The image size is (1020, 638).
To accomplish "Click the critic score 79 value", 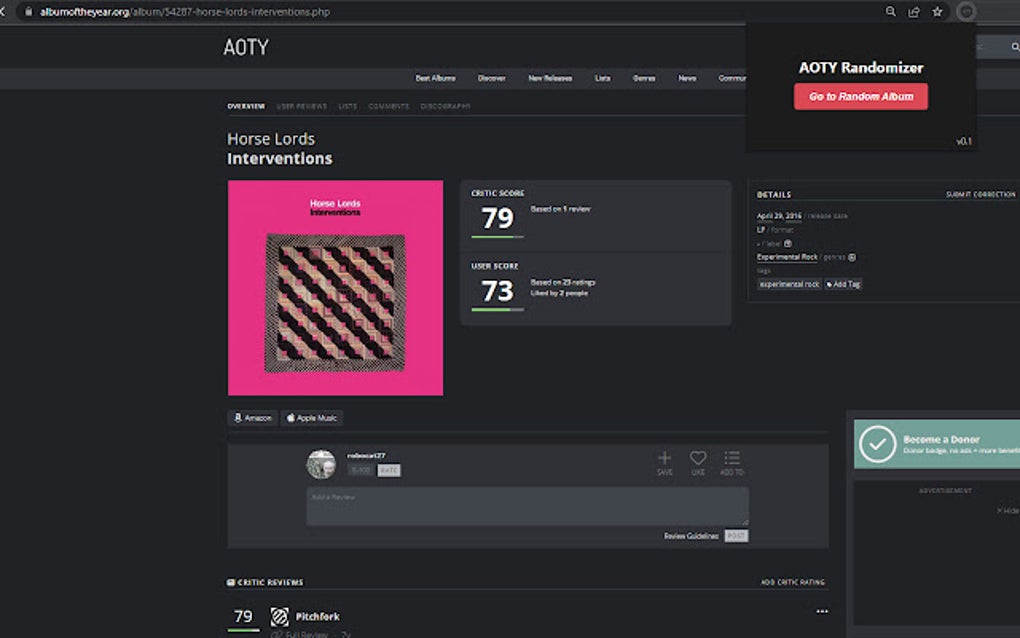I will 497,218.
